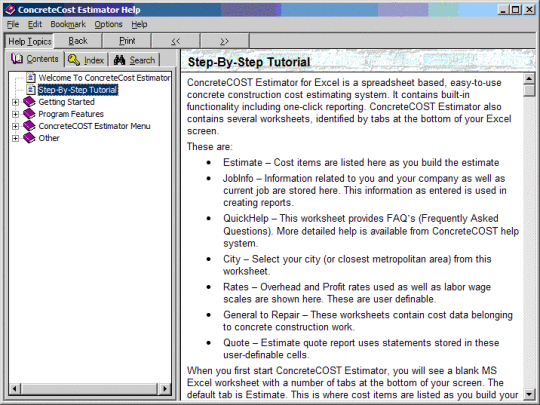This screenshot has width=540, height=405.
Task: Select ConcreteCOST Estimator Menu book label
Action: click(x=94, y=126)
